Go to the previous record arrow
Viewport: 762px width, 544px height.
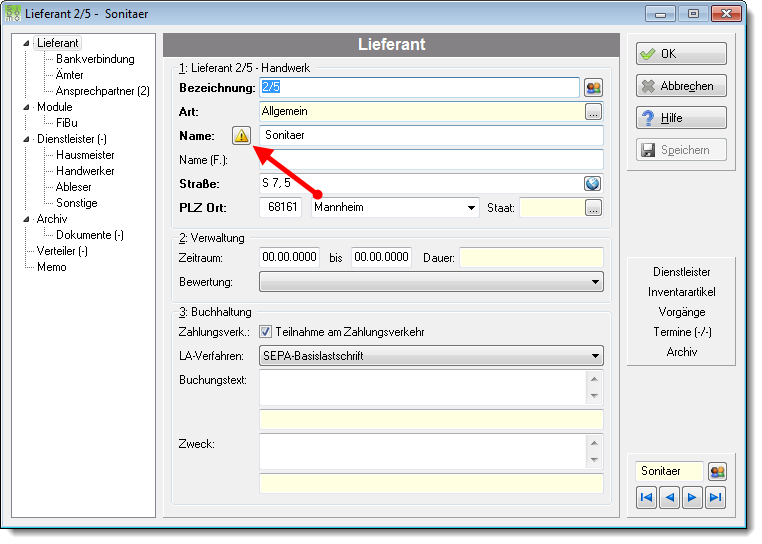point(670,497)
